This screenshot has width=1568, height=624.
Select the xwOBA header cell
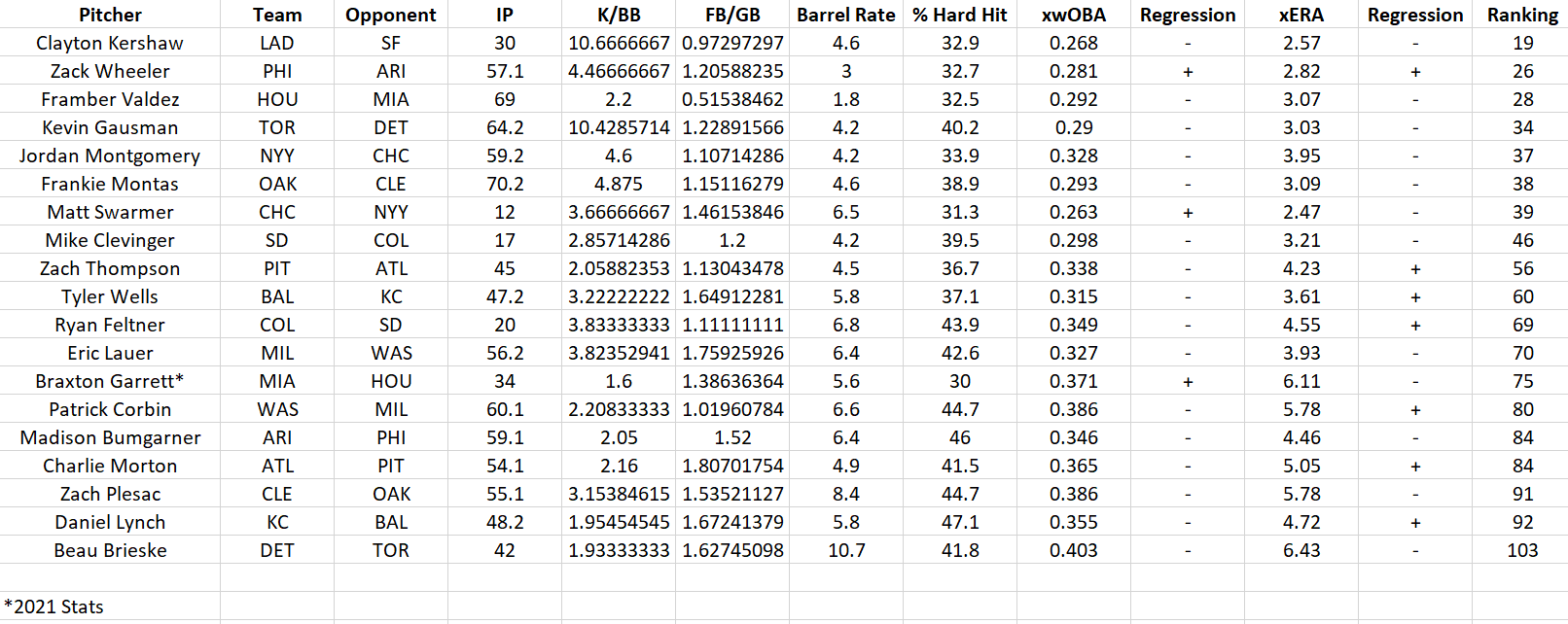tap(1074, 15)
